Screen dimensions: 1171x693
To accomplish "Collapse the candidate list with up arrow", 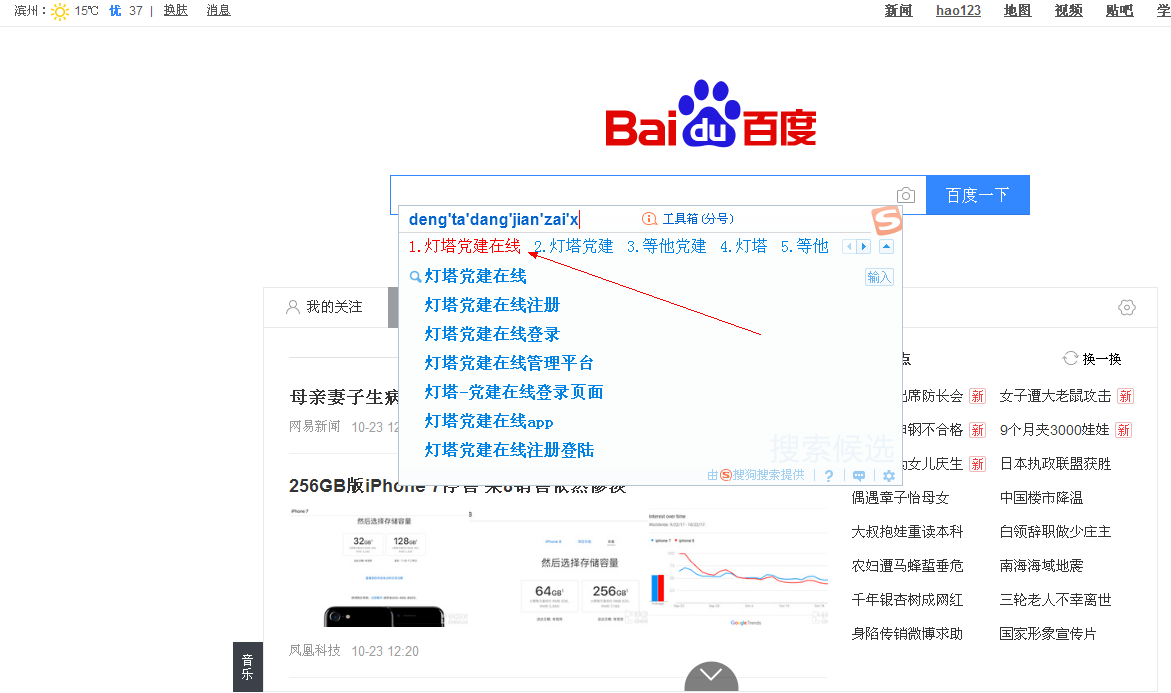I will (x=886, y=247).
